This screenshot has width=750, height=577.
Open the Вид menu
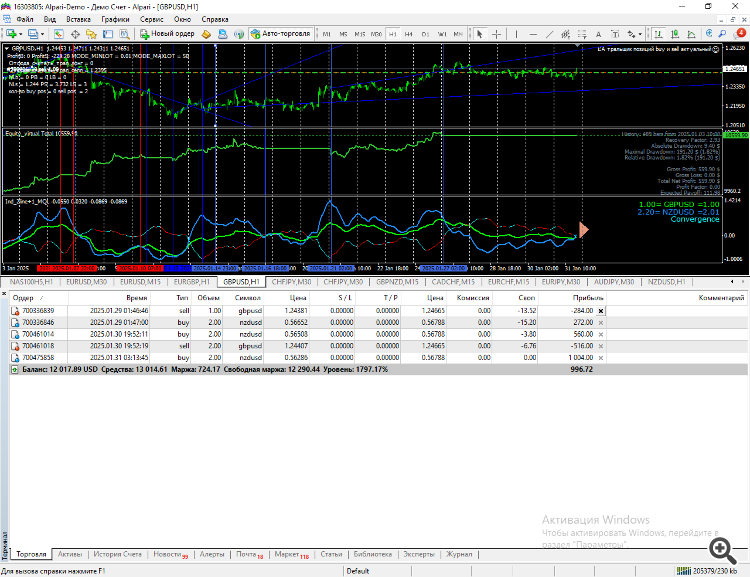click(50, 19)
